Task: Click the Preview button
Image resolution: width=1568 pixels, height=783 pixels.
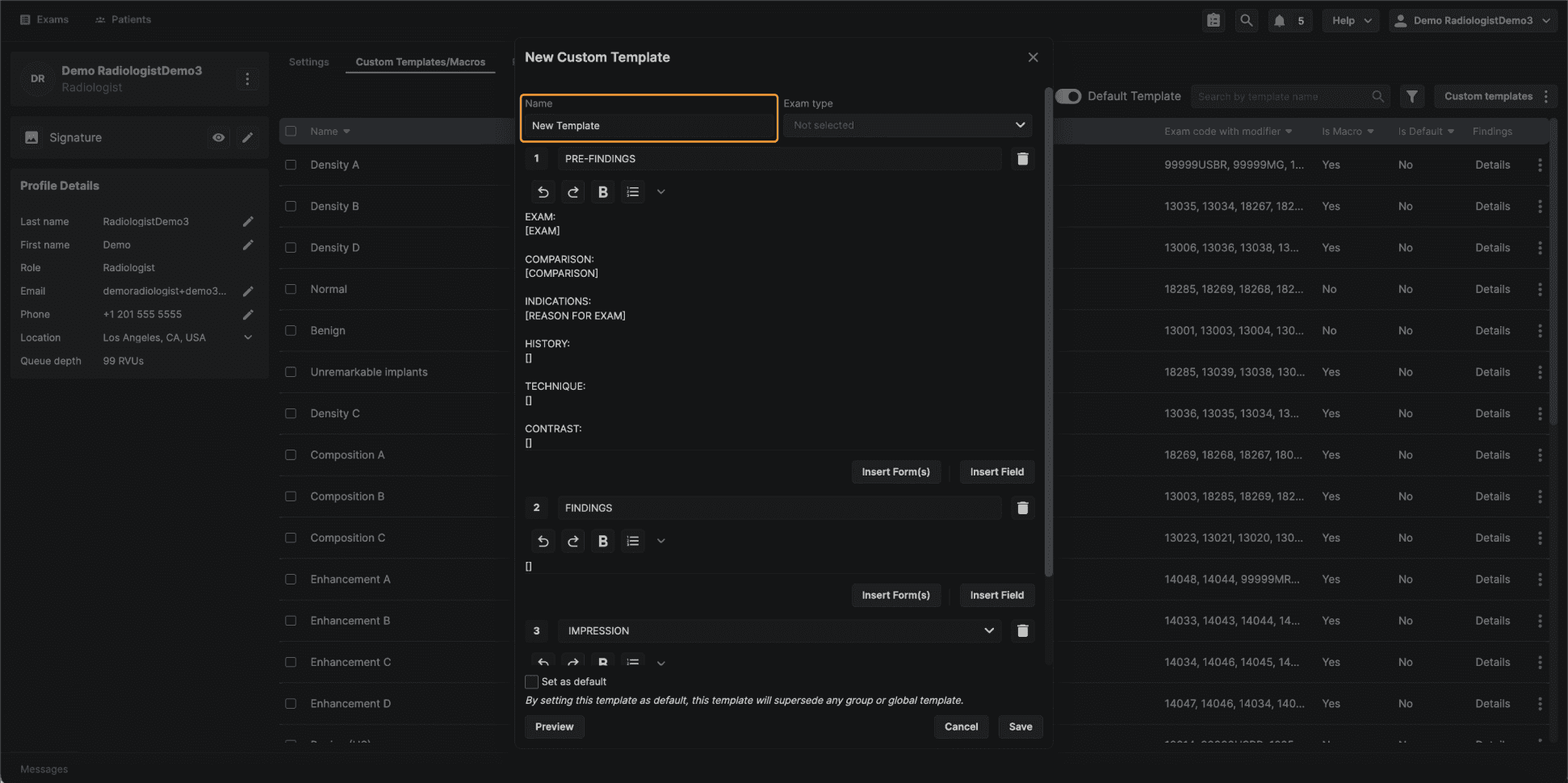Action: point(554,726)
